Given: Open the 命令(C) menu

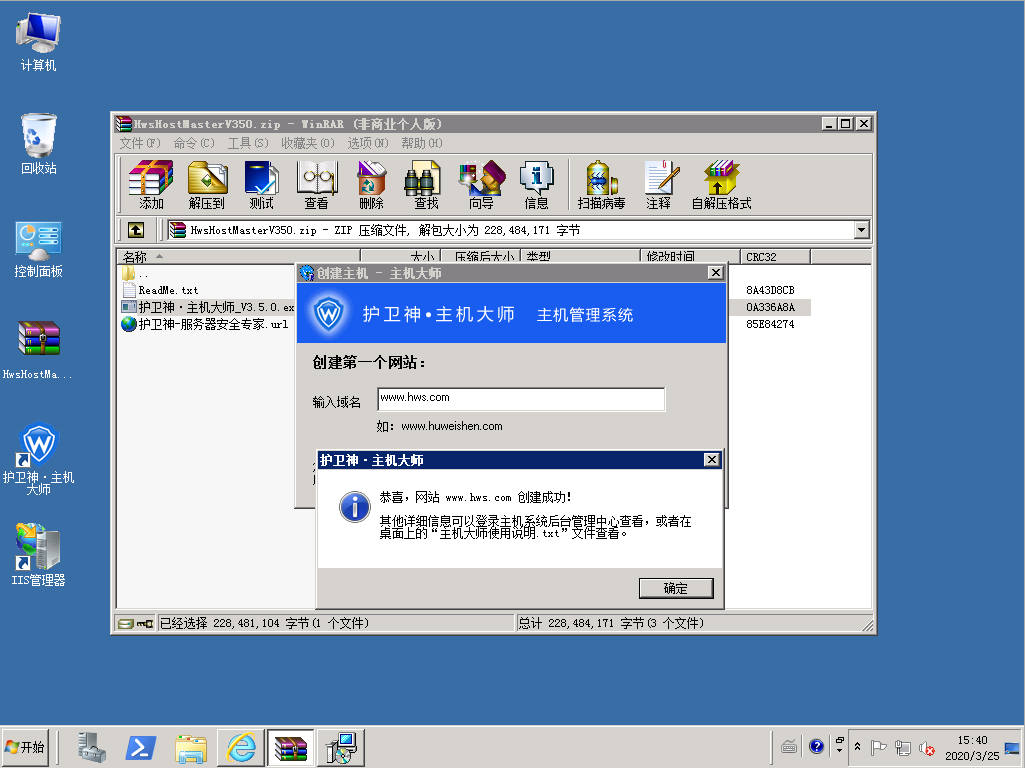Looking at the screenshot, I should click(193, 143).
